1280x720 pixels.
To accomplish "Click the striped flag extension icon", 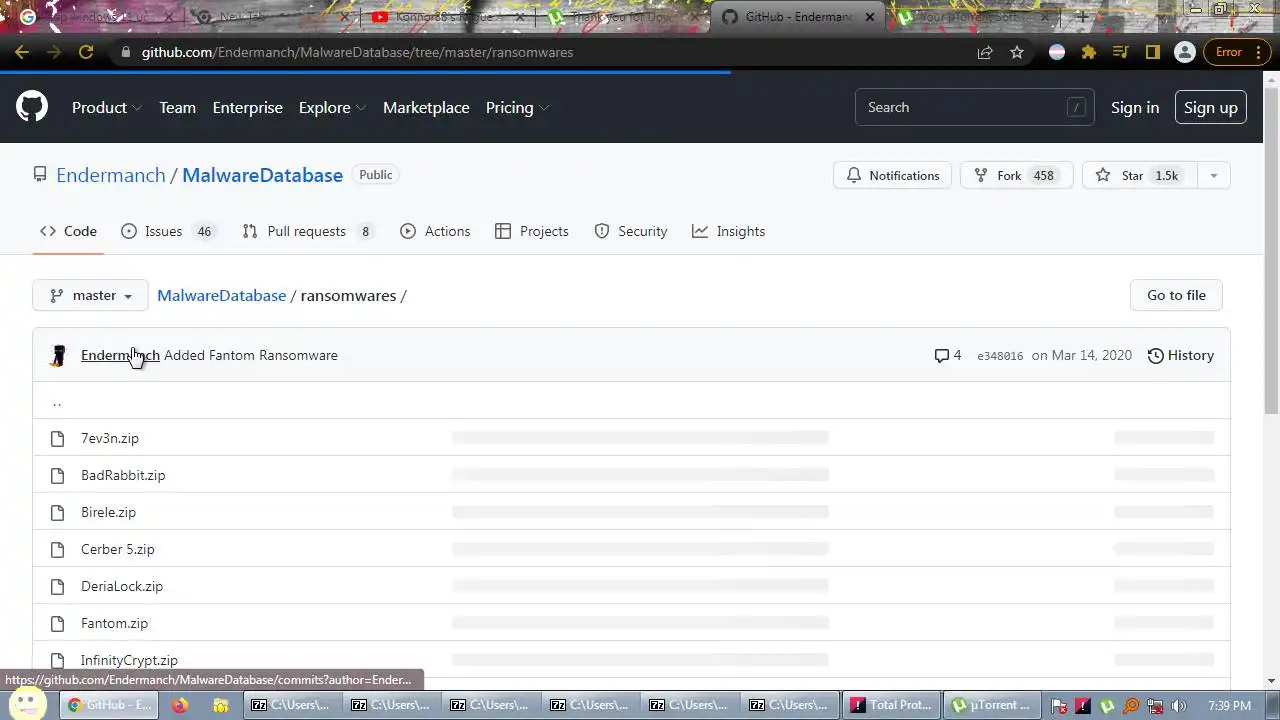I will [x=1057, y=52].
